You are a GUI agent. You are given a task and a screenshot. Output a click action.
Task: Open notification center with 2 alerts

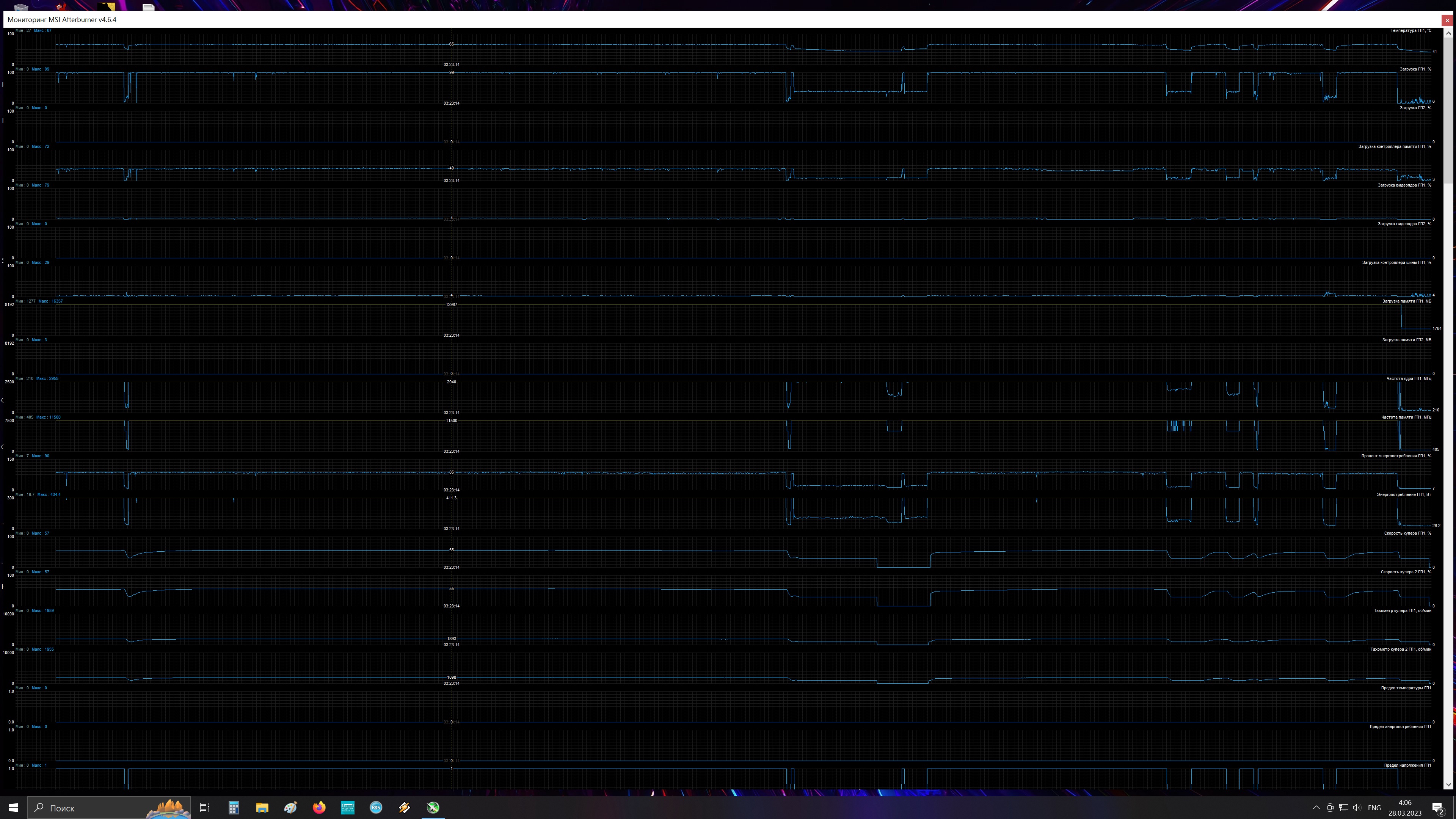[x=1437, y=808]
